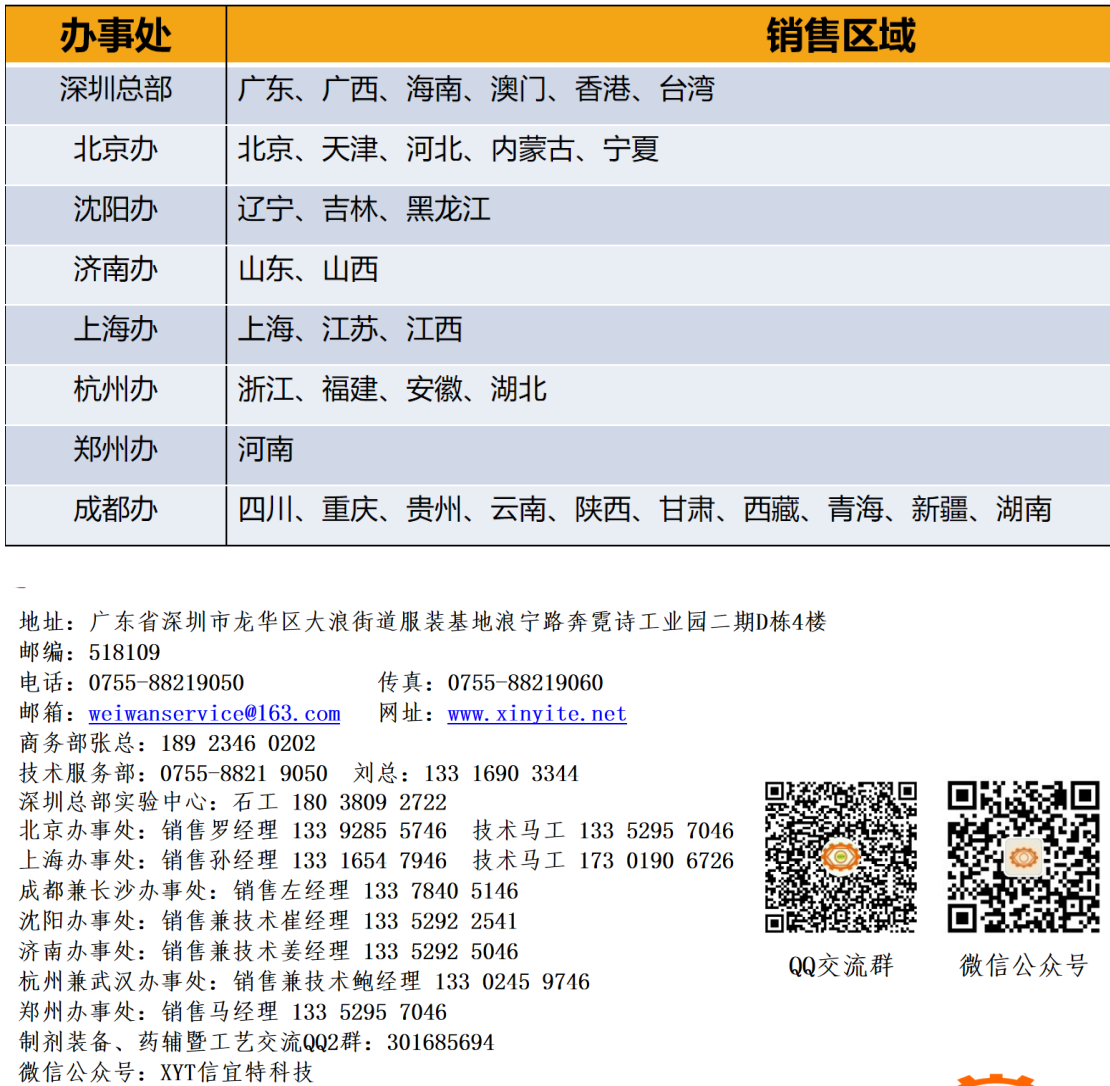This screenshot has width=1110, height=1086.
Task: Click the 邮编 518109 postal code line
Action: coord(90,653)
